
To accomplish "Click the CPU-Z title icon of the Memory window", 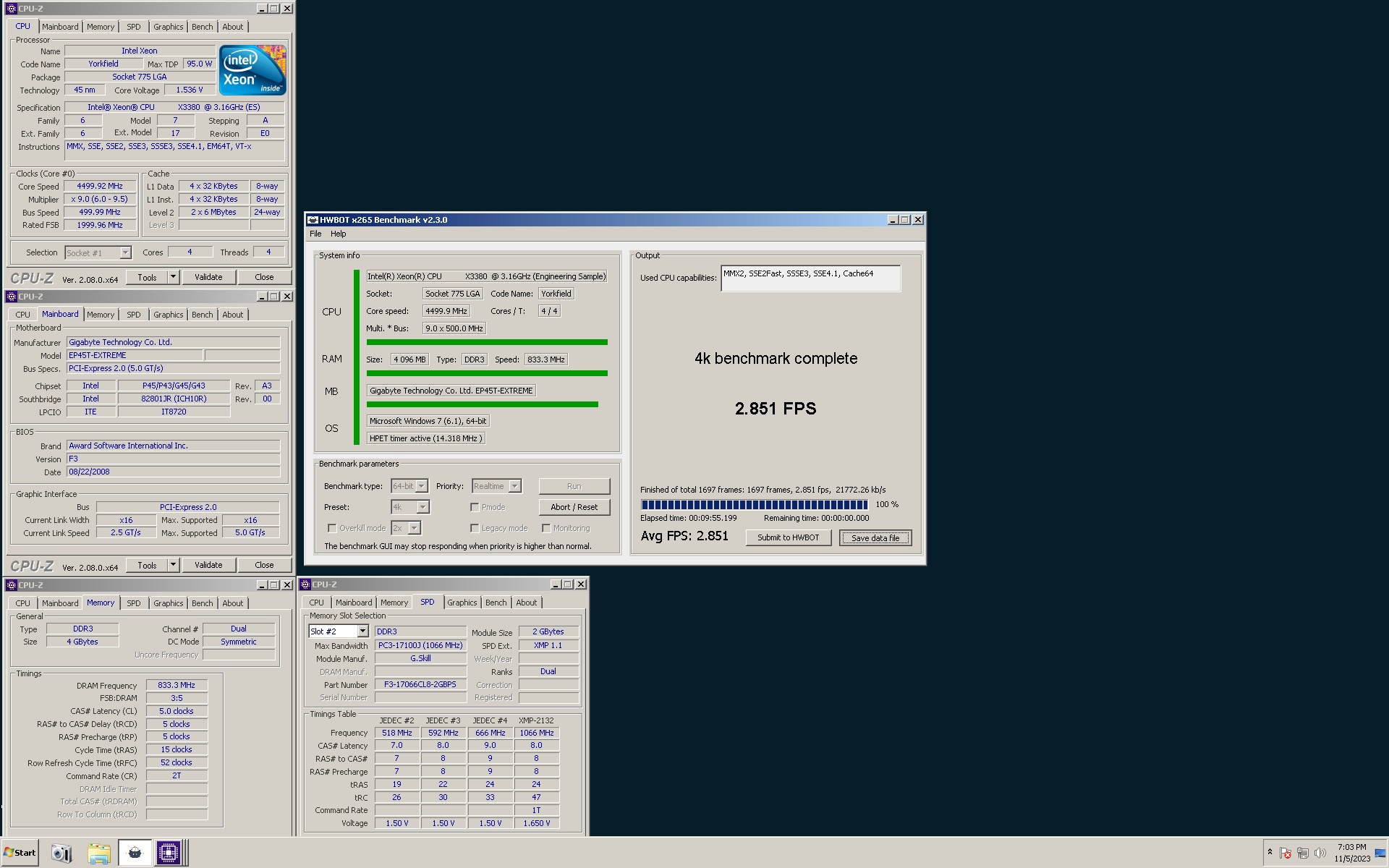I will pyautogui.click(x=11, y=585).
